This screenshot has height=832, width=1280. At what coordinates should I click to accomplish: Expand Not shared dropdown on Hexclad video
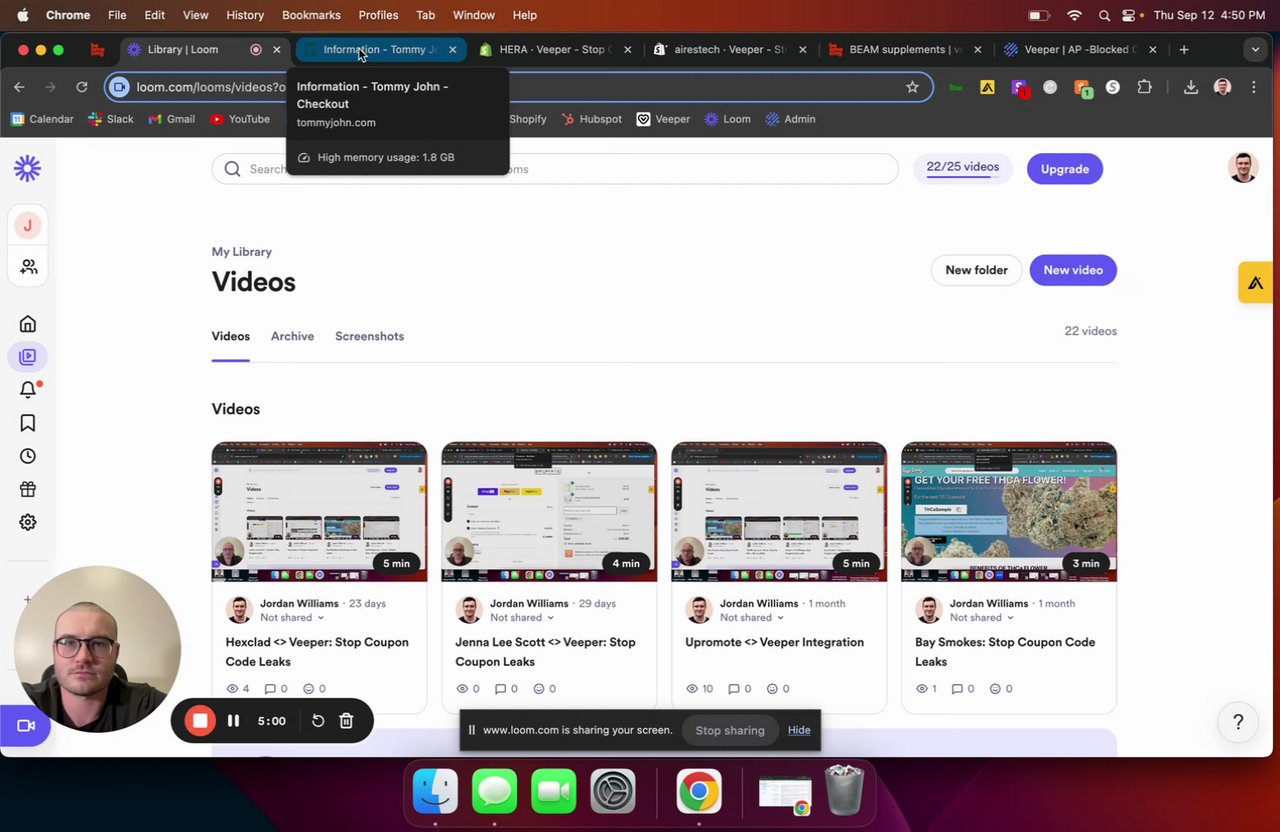[x=292, y=618]
